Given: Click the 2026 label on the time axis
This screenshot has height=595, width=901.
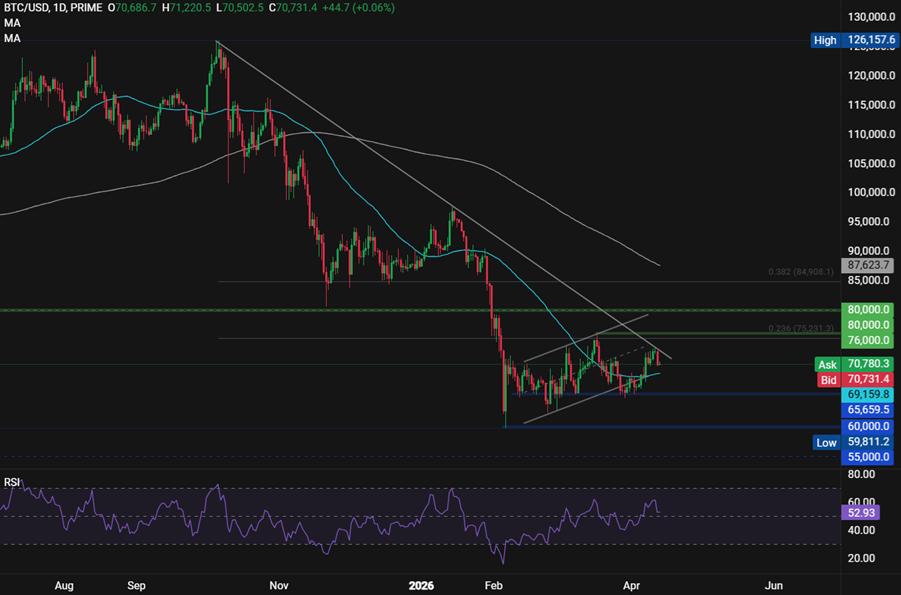Looking at the screenshot, I should [420, 586].
